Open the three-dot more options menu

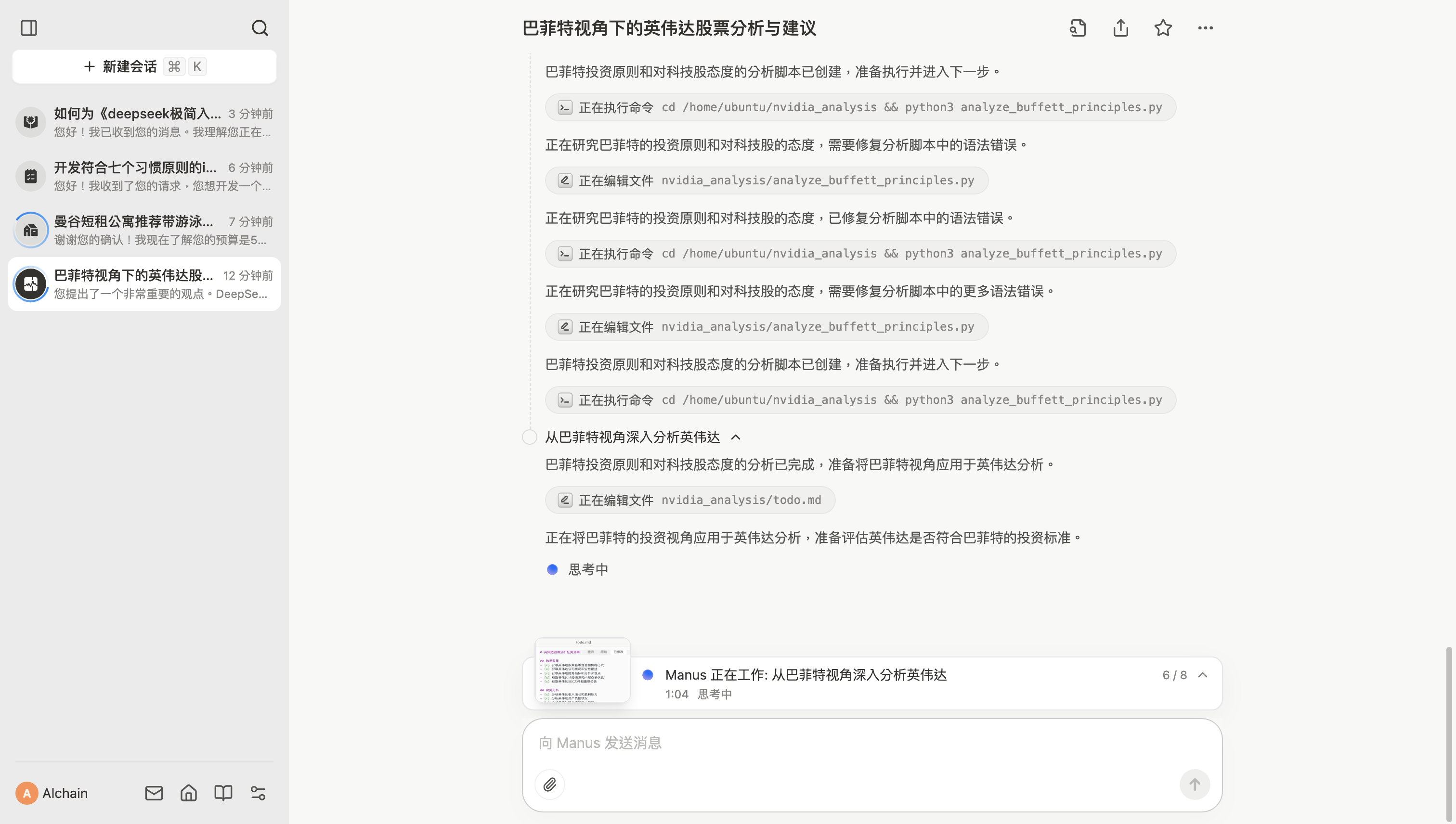coord(1205,28)
